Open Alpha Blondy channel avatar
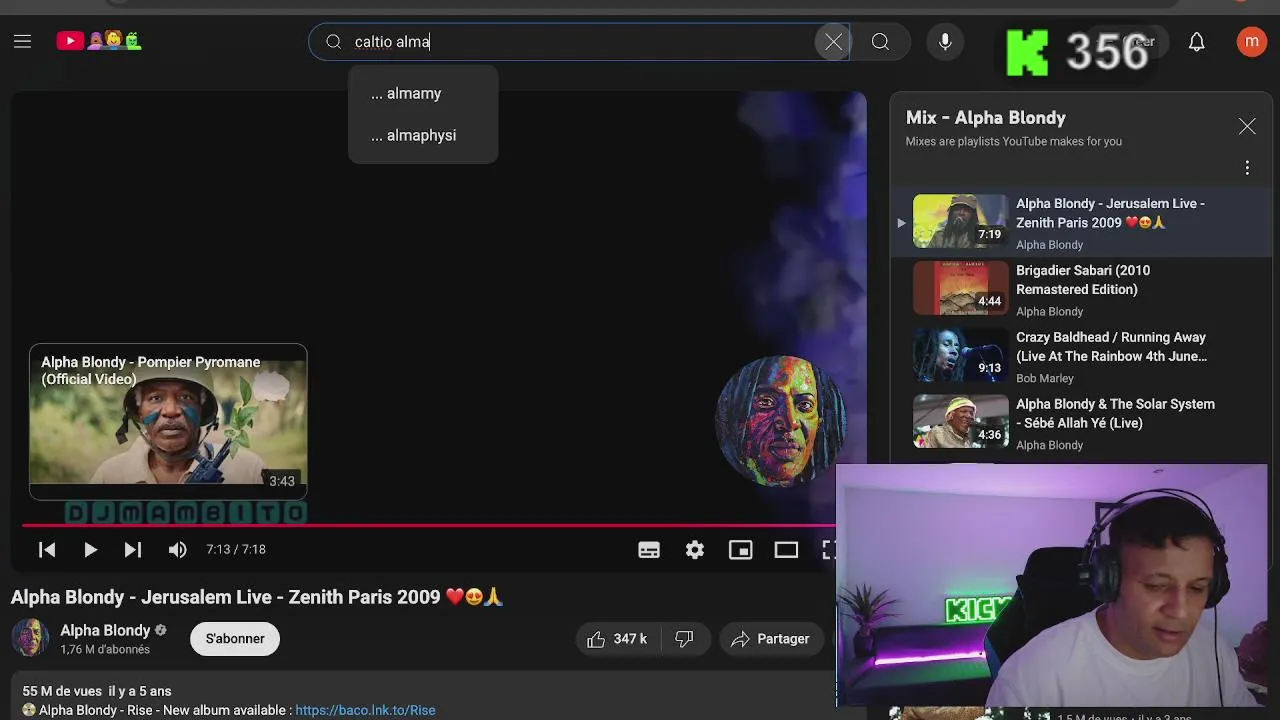The width and height of the screenshot is (1280, 720). click(29, 638)
